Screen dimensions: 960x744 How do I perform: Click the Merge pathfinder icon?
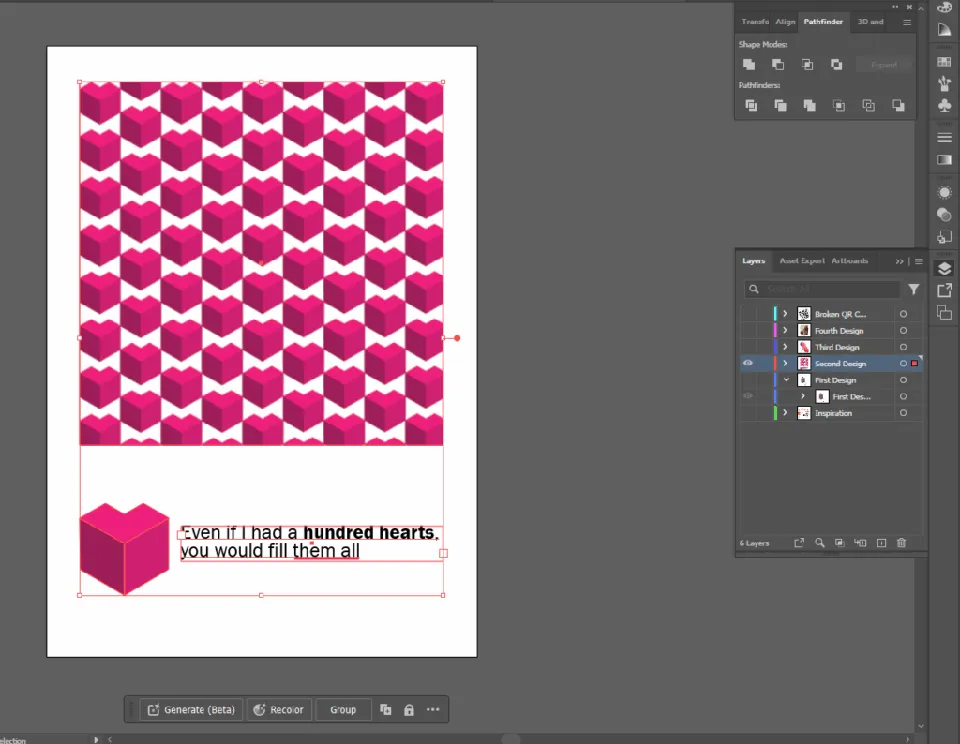click(x=809, y=105)
